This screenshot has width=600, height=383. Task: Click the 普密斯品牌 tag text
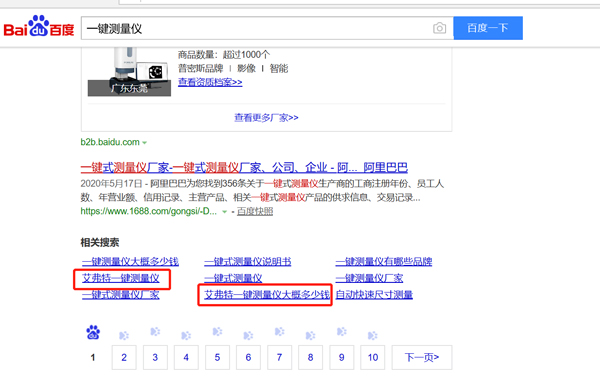coord(201,68)
